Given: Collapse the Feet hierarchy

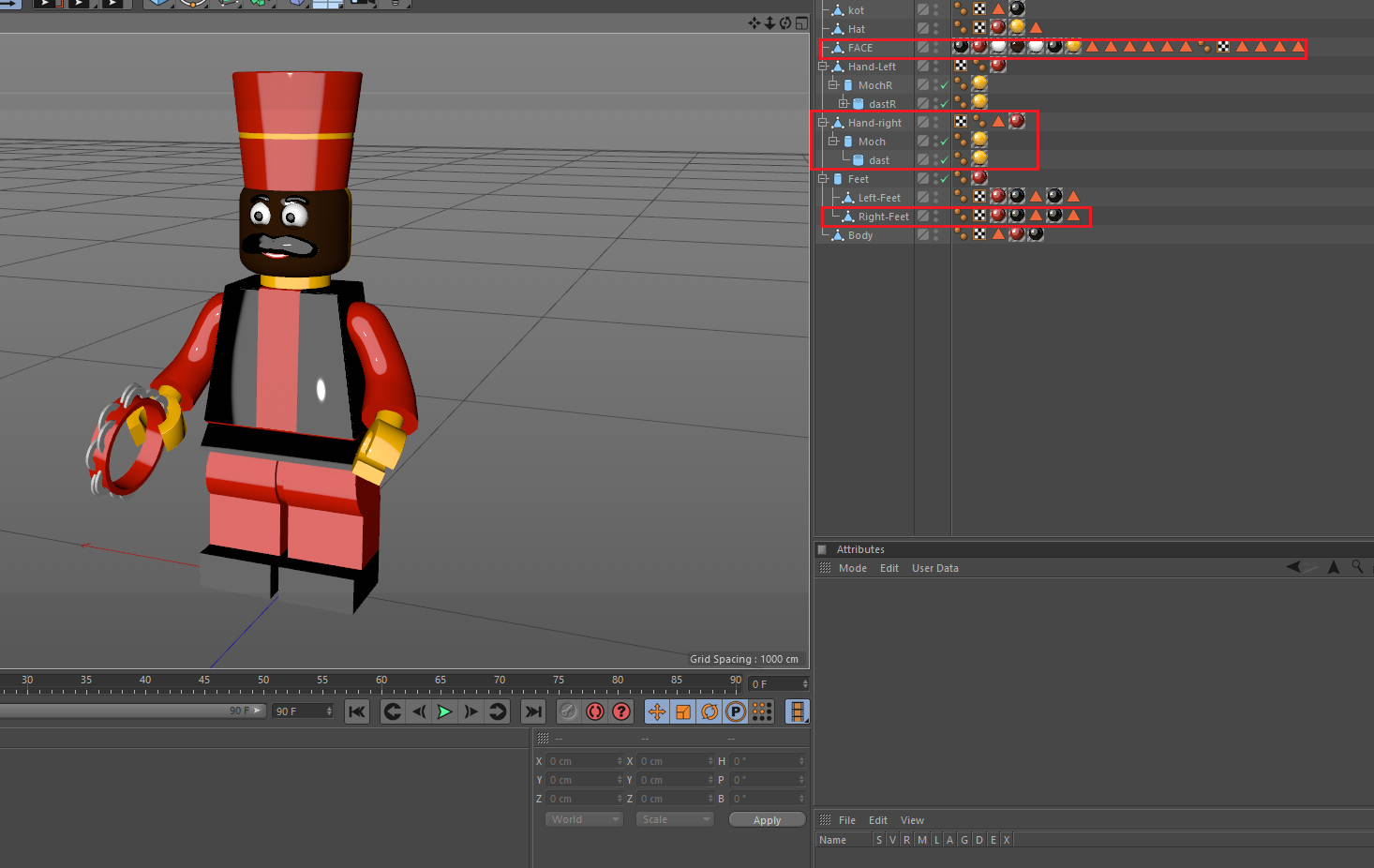Looking at the screenshot, I should pyautogui.click(x=822, y=179).
